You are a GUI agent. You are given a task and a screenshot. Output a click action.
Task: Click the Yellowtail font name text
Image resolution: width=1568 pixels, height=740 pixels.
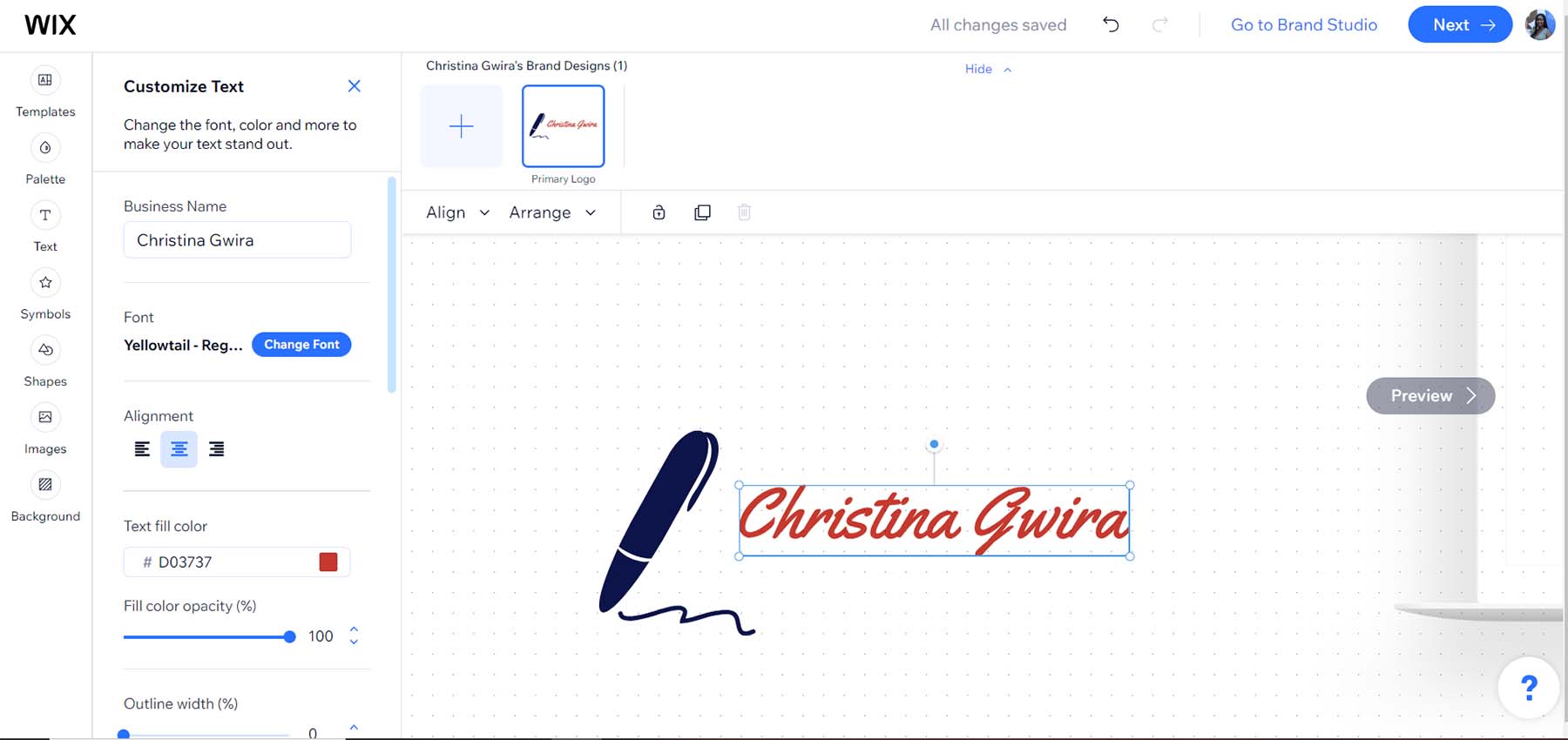click(183, 345)
